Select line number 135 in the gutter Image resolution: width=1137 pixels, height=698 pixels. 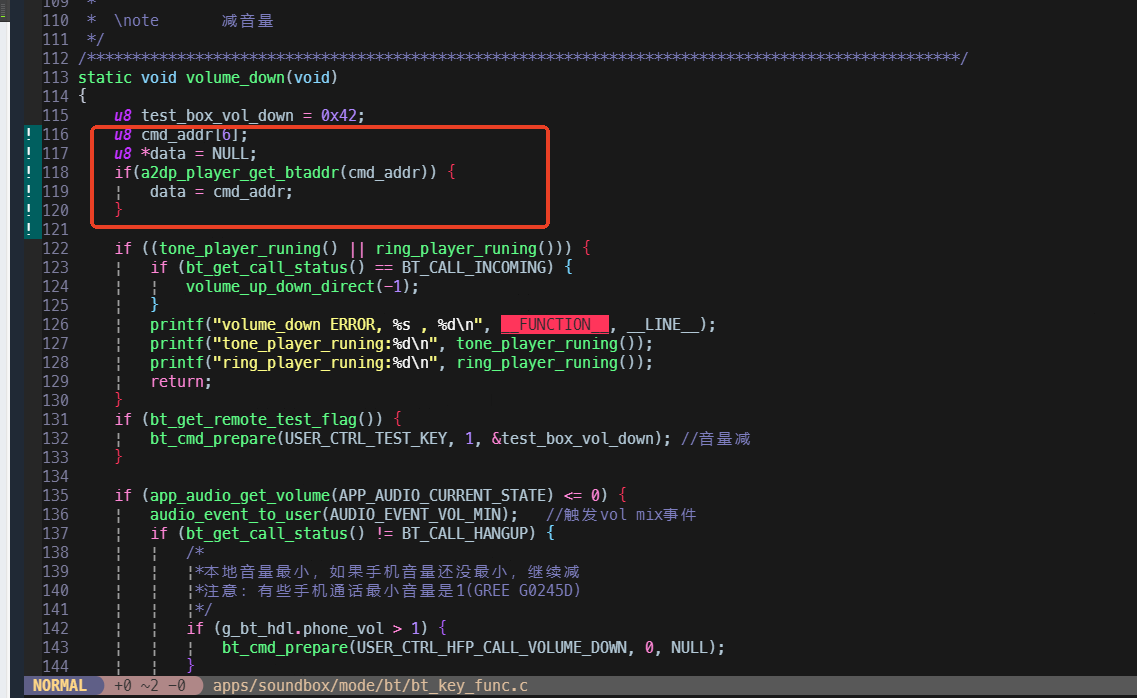point(56,496)
